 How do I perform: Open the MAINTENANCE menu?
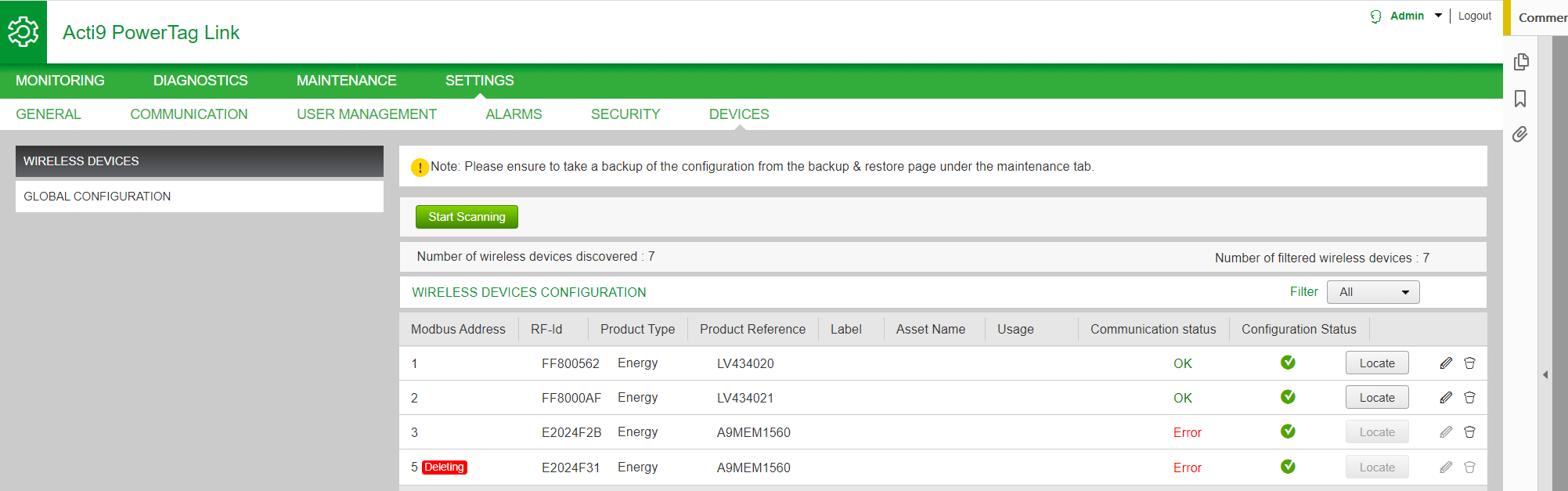pyautogui.click(x=346, y=81)
